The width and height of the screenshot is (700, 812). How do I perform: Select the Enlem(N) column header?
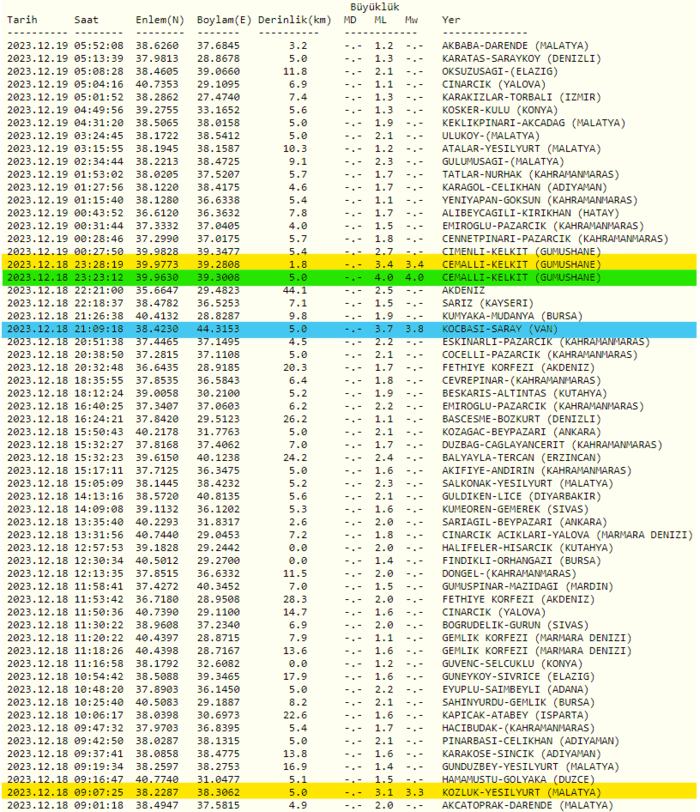coord(159,20)
